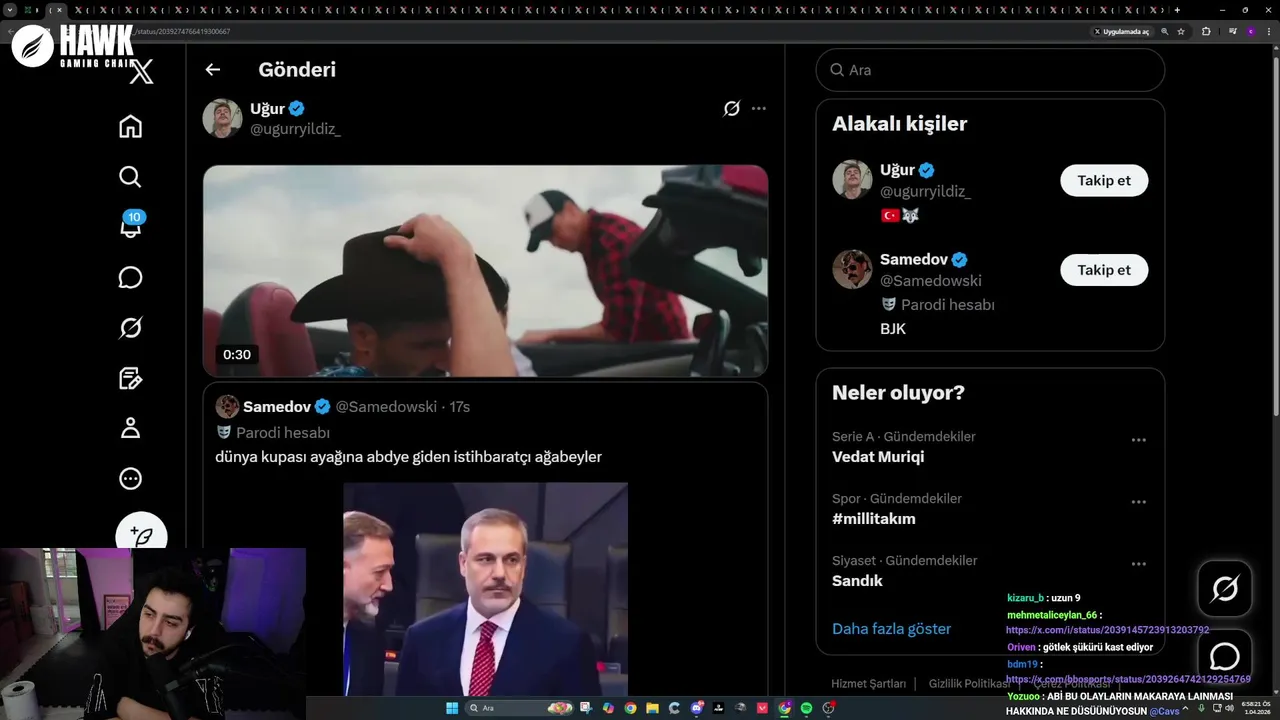Open Grok from the left sidebar
Screen dimensions: 1280x720
(130, 327)
